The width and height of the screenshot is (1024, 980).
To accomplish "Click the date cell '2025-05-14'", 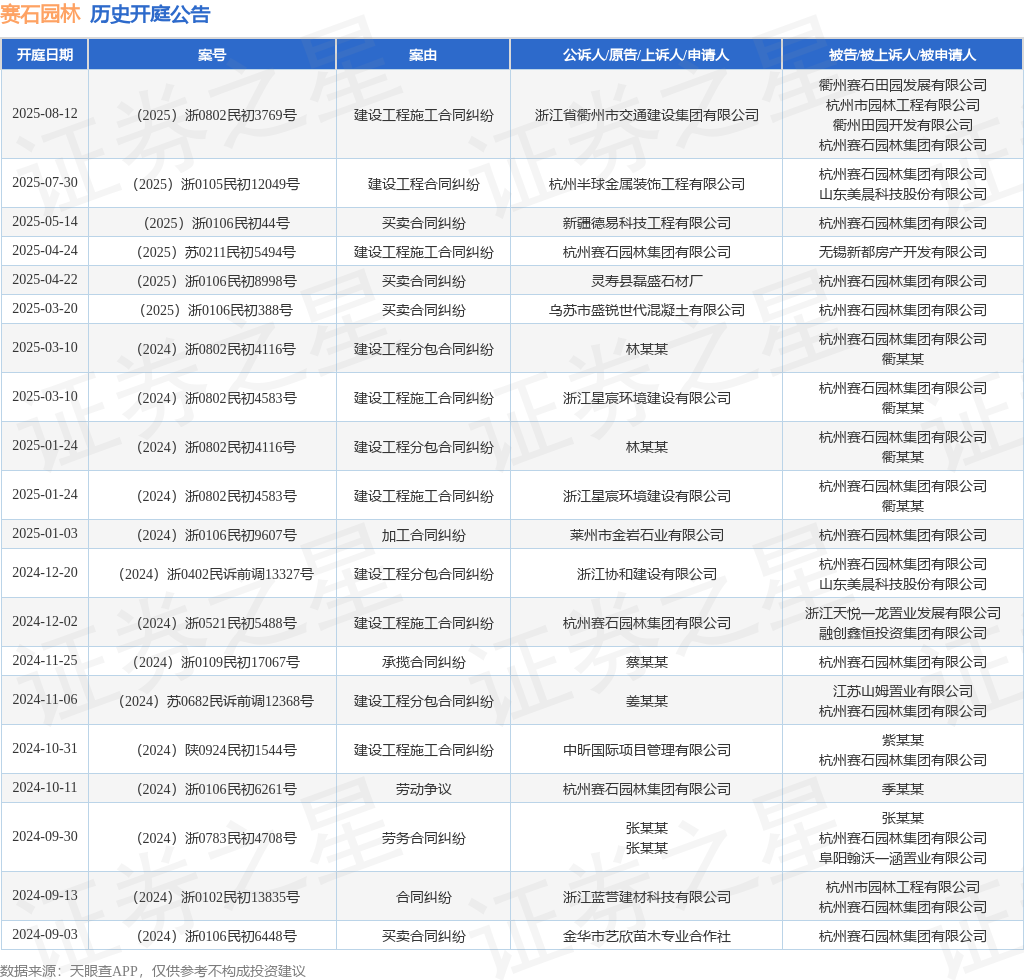I will pyautogui.click(x=44, y=222).
